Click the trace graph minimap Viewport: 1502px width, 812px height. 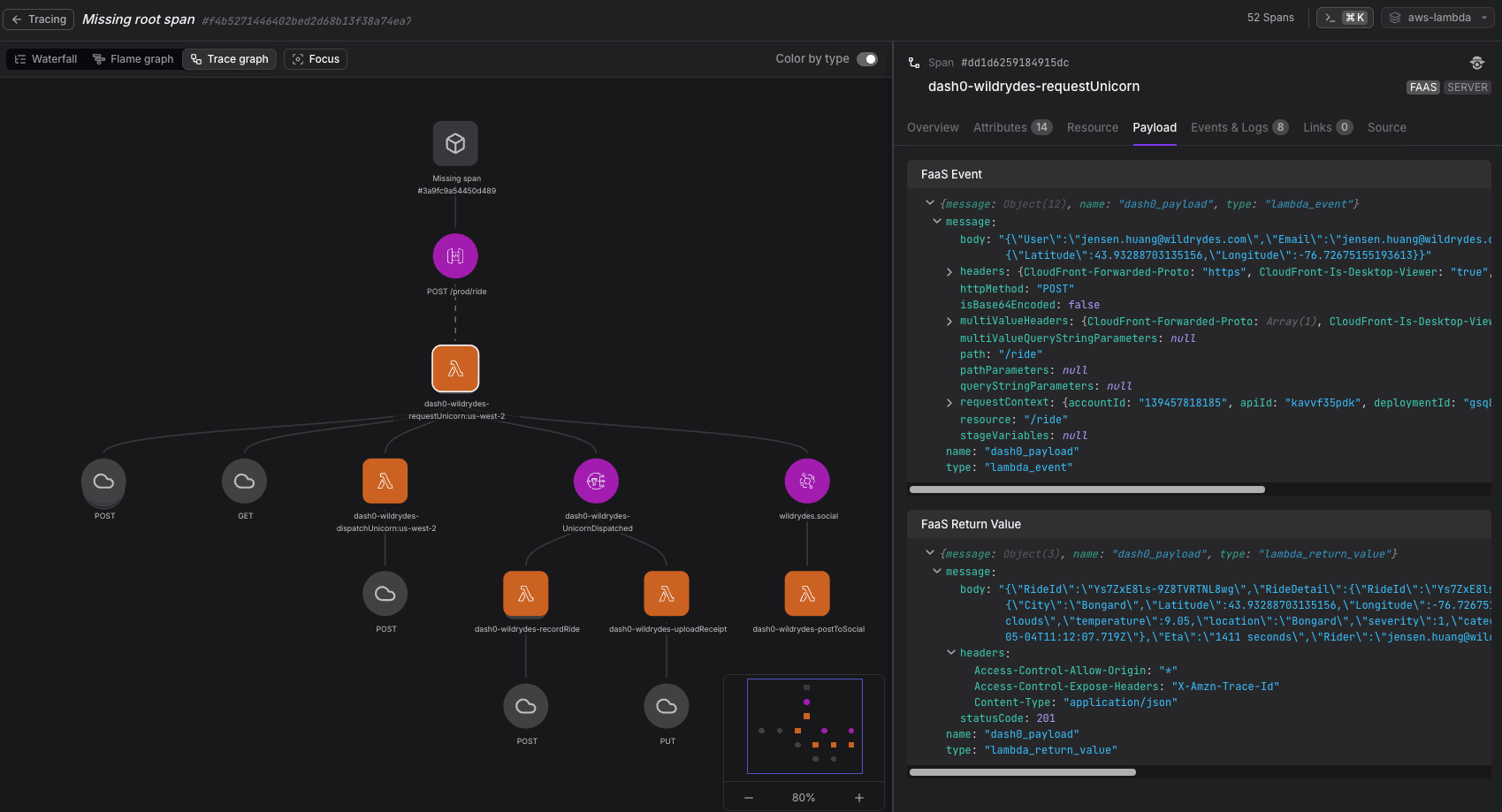[804, 726]
